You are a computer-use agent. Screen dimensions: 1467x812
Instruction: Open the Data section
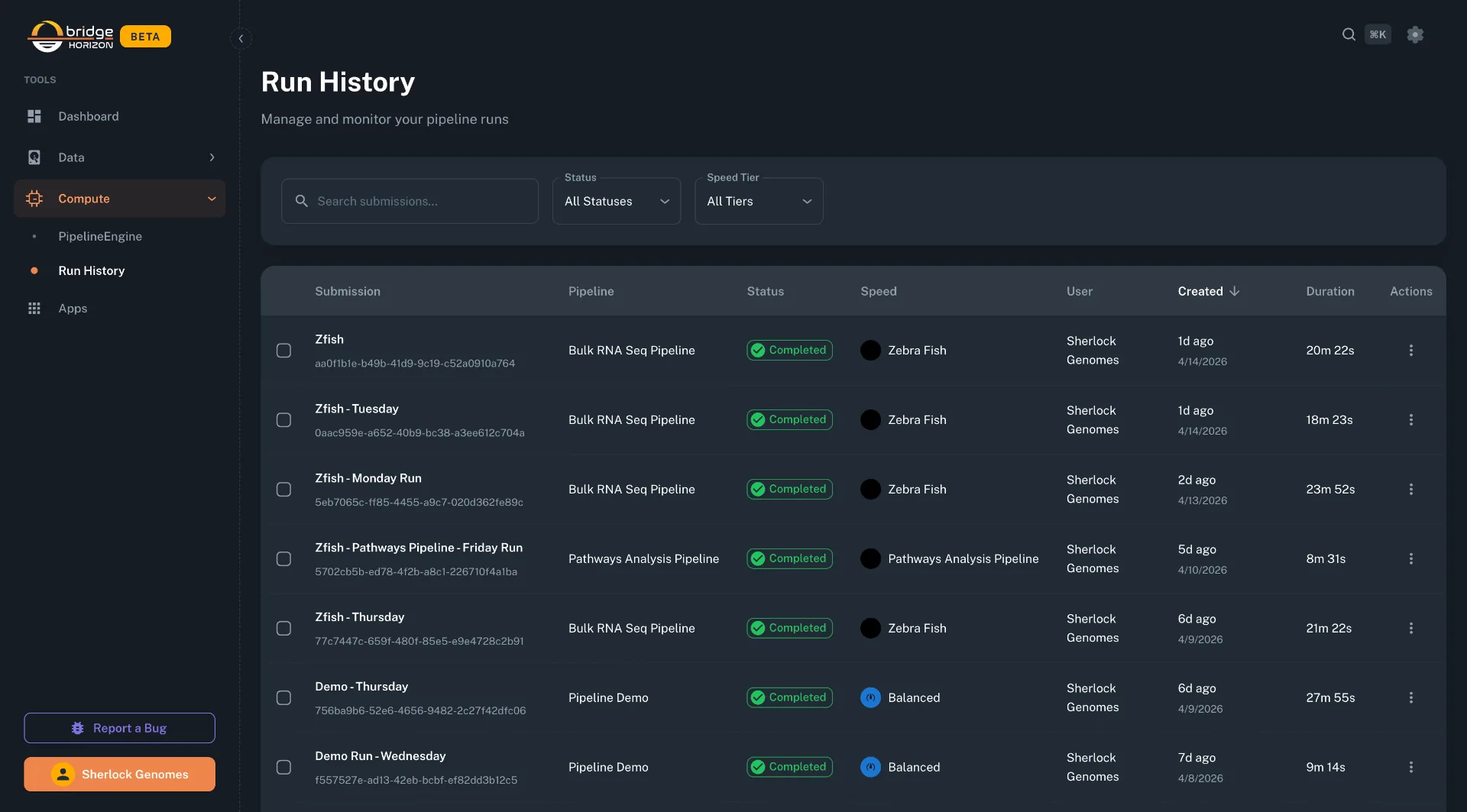(x=120, y=157)
